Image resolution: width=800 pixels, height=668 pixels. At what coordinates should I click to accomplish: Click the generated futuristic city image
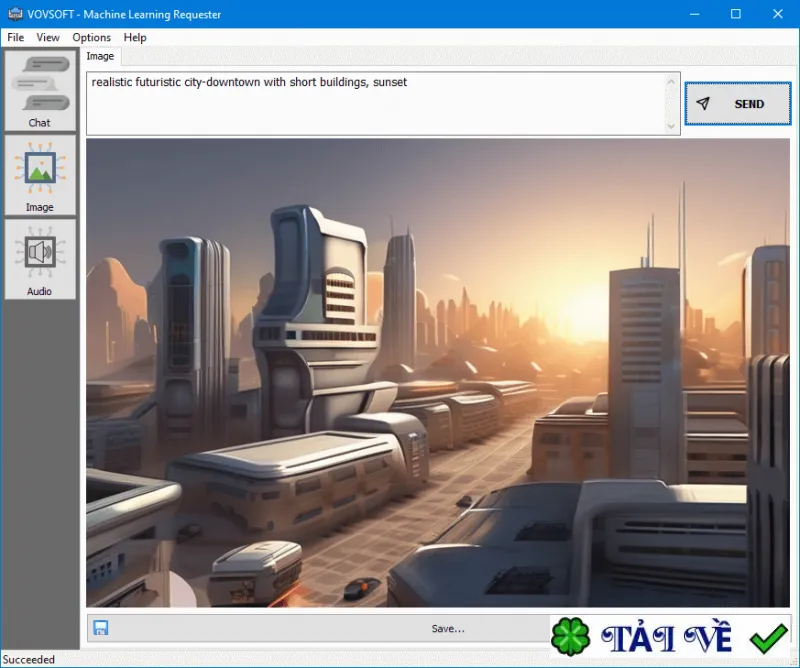point(438,373)
